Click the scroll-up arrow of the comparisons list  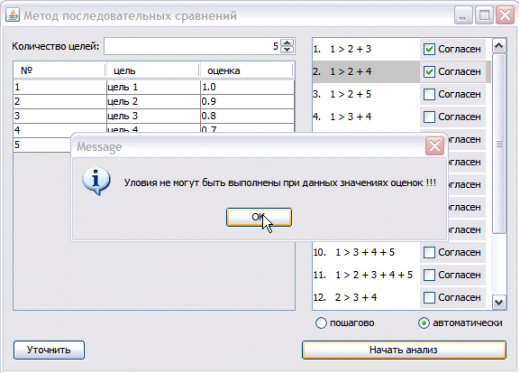(499, 46)
